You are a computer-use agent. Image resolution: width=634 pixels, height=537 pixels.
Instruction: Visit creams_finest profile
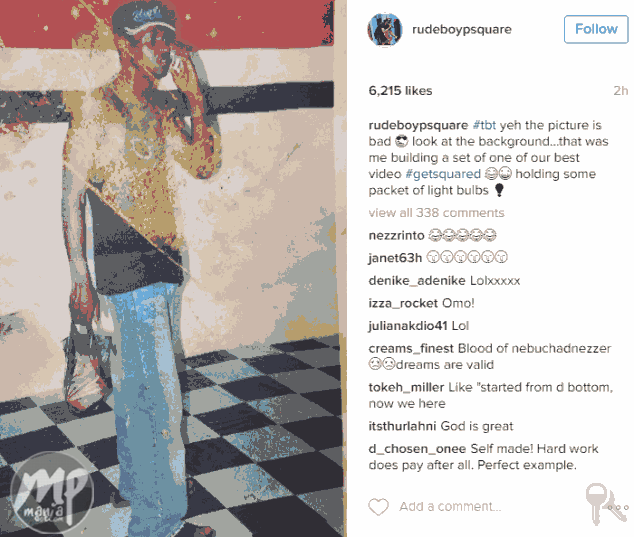(x=411, y=349)
